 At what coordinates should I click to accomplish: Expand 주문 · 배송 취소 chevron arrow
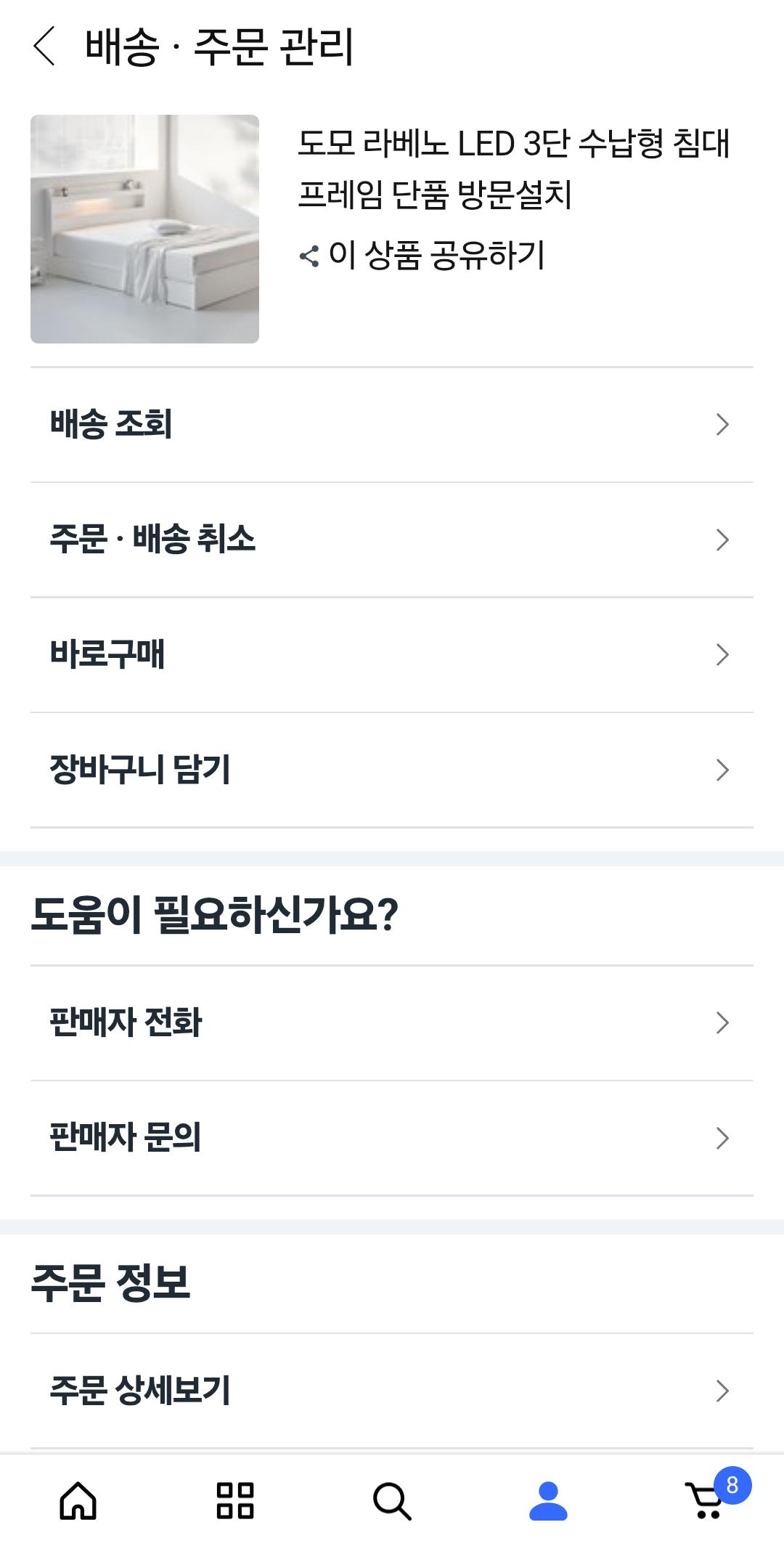pos(722,540)
